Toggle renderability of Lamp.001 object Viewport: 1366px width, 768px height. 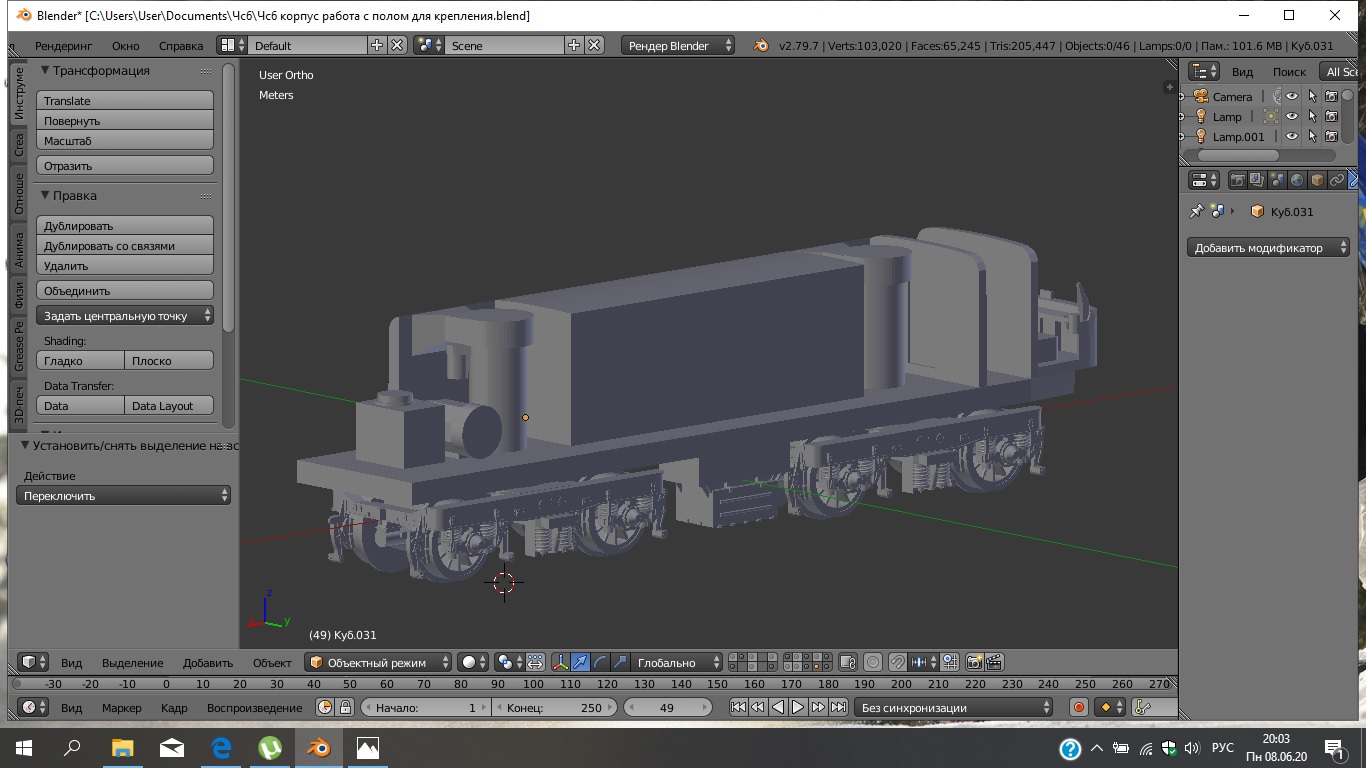1331,137
